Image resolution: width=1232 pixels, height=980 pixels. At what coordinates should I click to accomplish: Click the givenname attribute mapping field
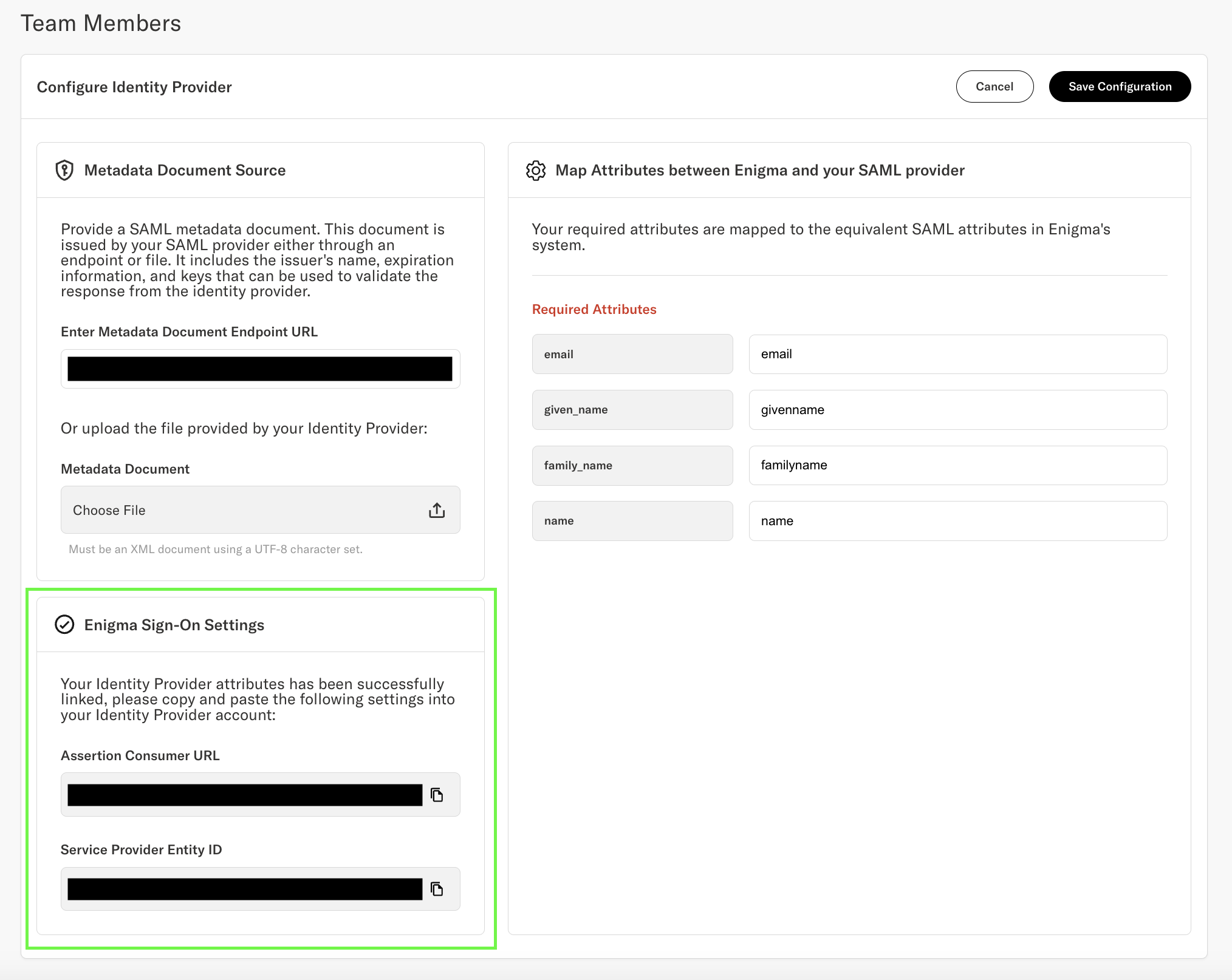pos(958,410)
